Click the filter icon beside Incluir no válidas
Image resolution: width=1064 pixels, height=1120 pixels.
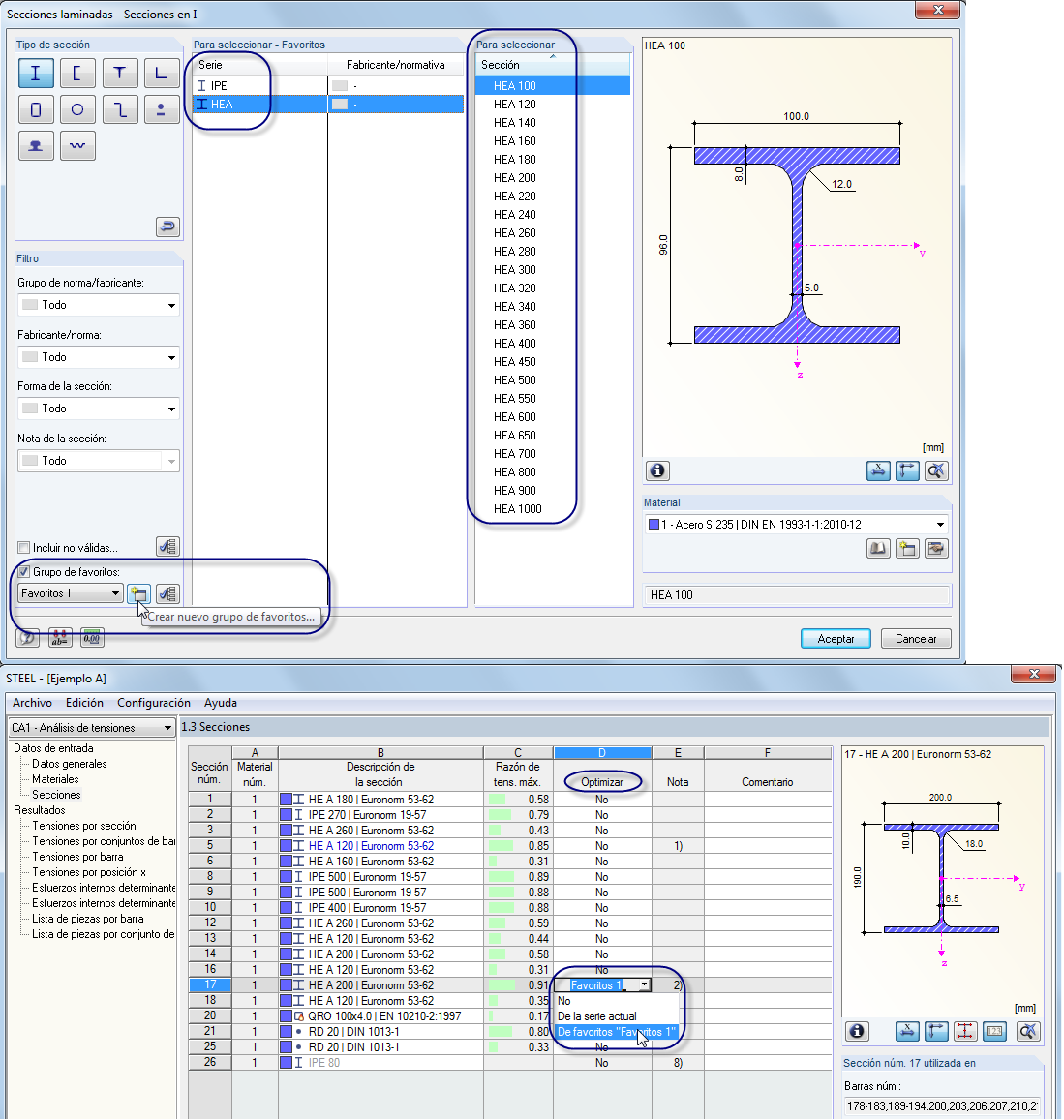point(167,547)
